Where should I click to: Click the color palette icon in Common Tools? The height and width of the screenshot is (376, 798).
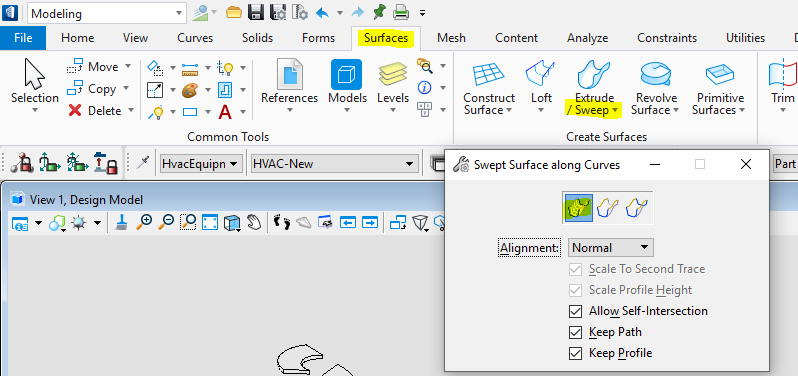pos(189,90)
